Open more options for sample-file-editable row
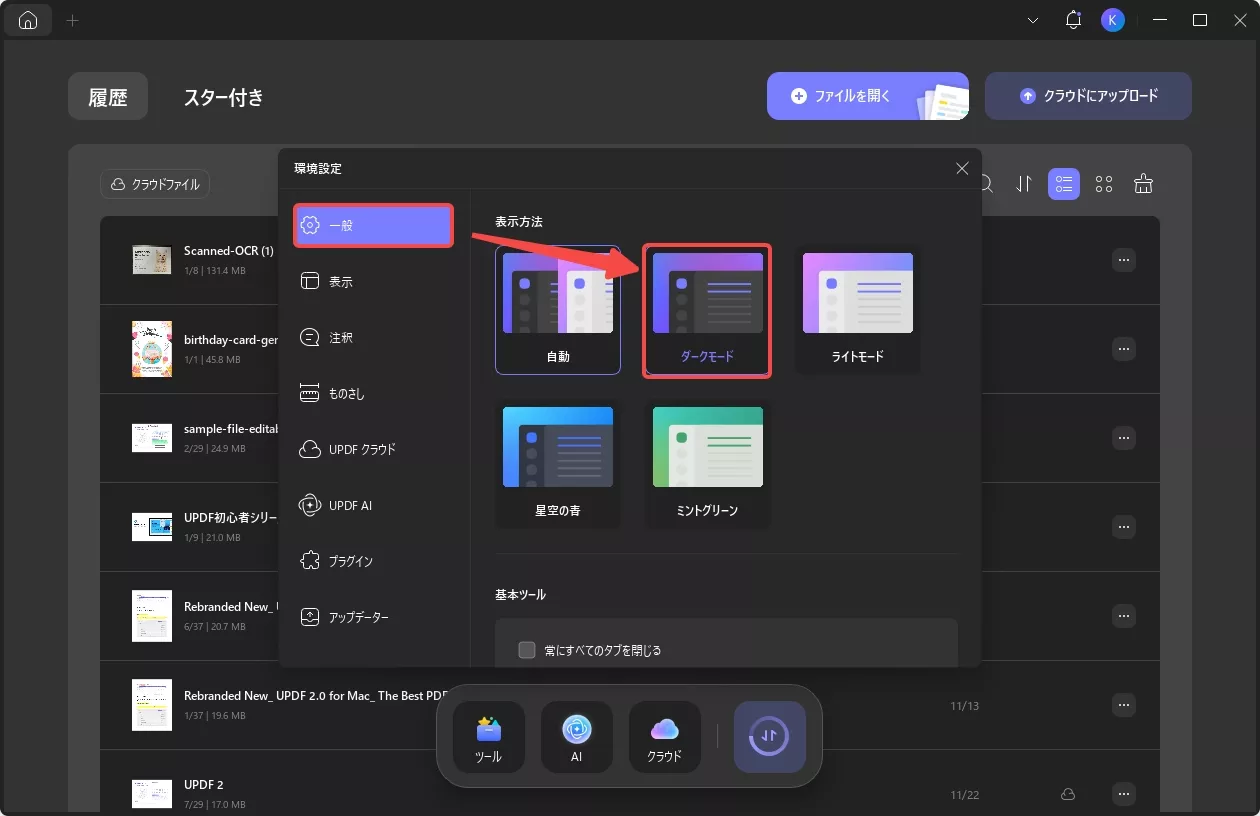The width and height of the screenshot is (1260, 816). pyautogui.click(x=1124, y=438)
